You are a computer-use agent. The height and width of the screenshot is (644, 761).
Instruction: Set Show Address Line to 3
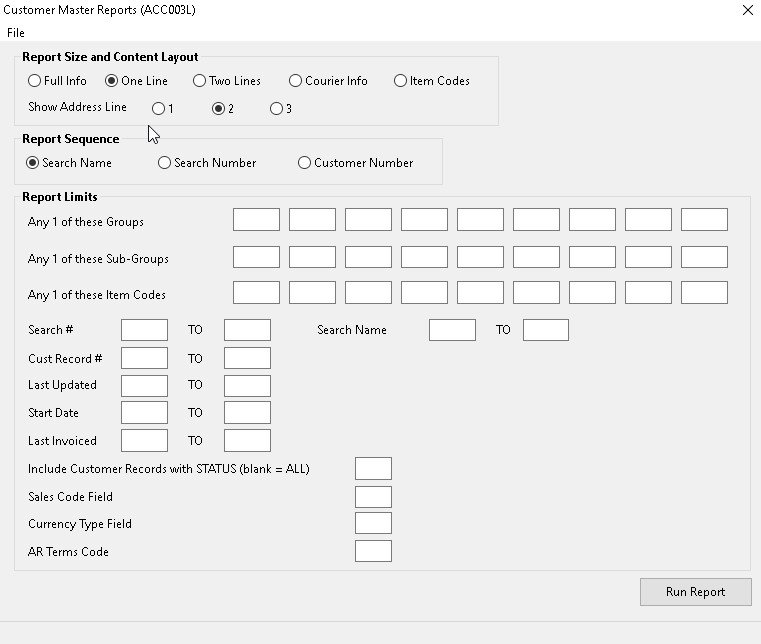[x=281, y=108]
